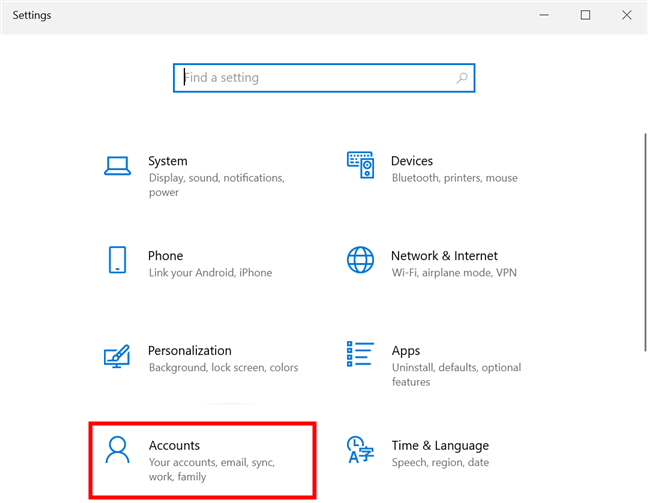Open Accounts settings heading
Screen dimensions: 648x503
coord(174,446)
